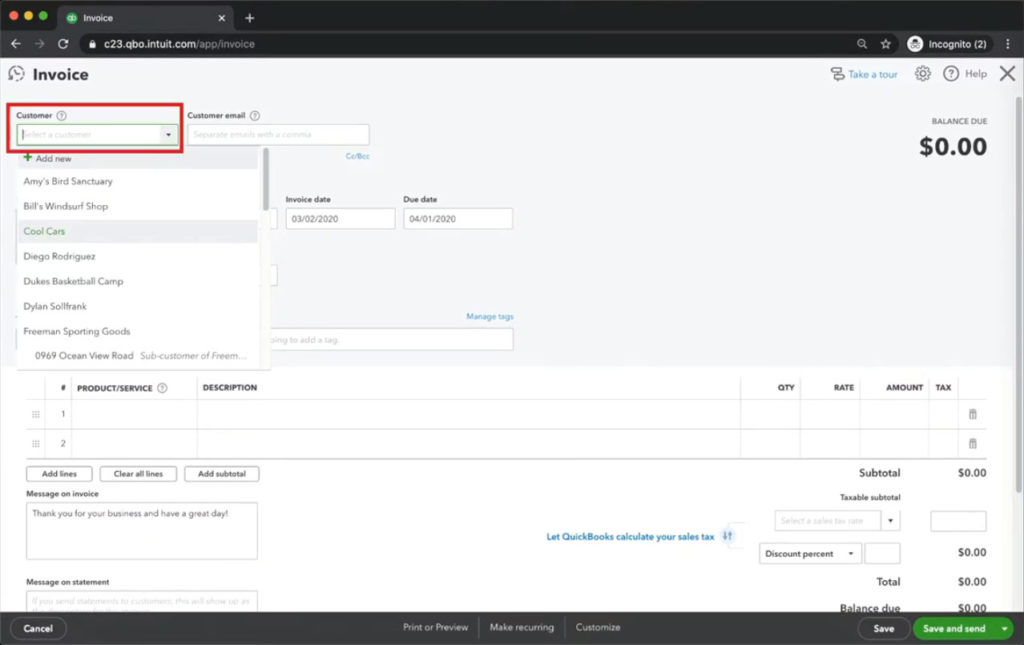Delete line 2 with trash icon
The image size is (1024, 645).
point(972,444)
